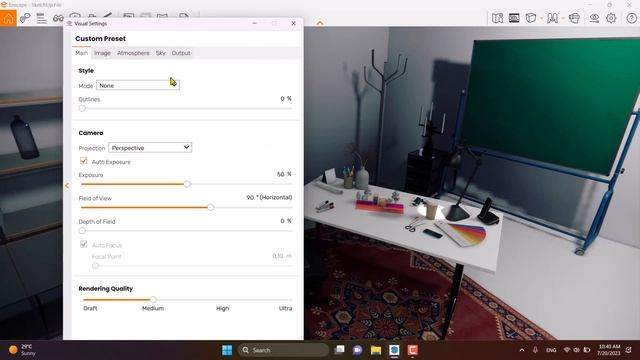Toggle the Auto Focus checkbox

[x=84, y=244]
